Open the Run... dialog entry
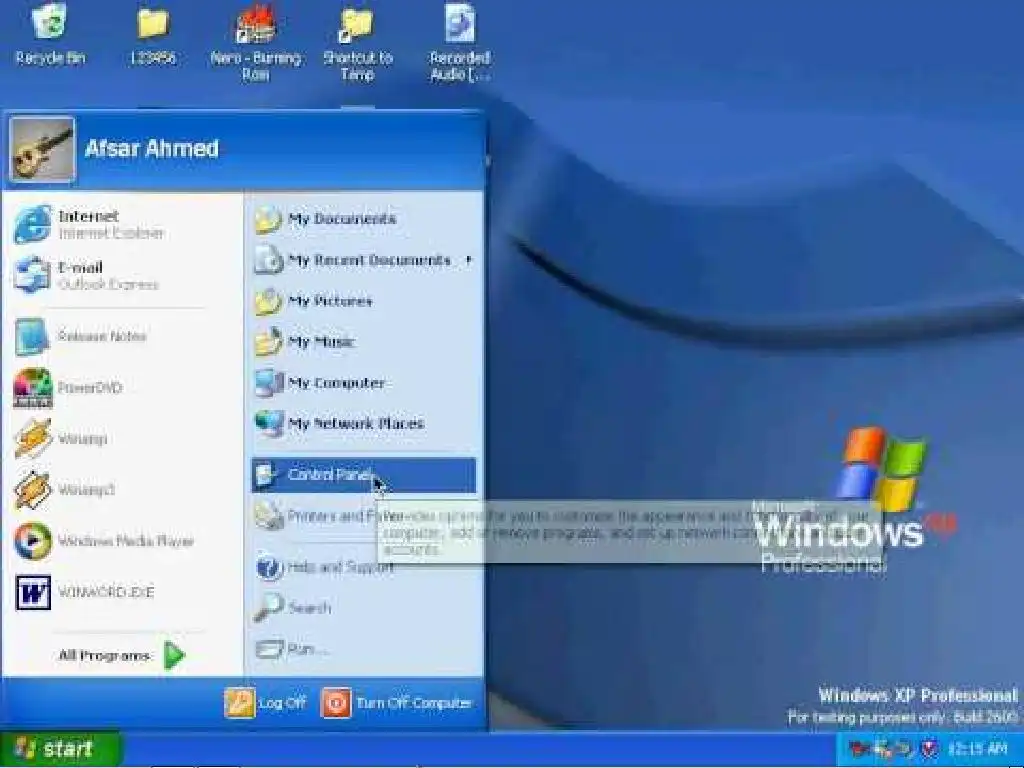 click(293, 648)
